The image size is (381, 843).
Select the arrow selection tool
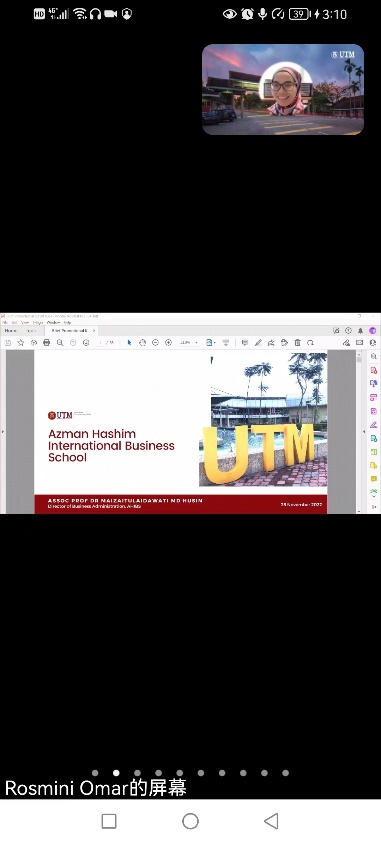coord(130,342)
